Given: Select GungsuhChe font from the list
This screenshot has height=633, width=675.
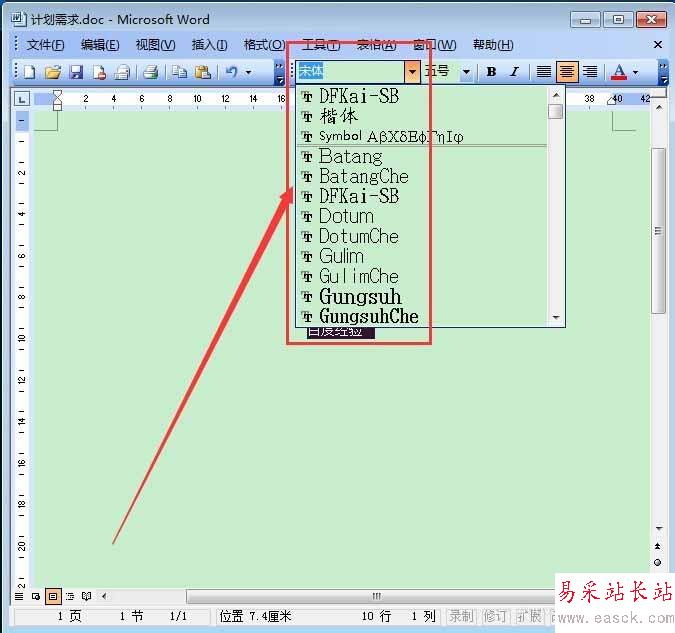Looking at the screenshot, I should (422, 316).
